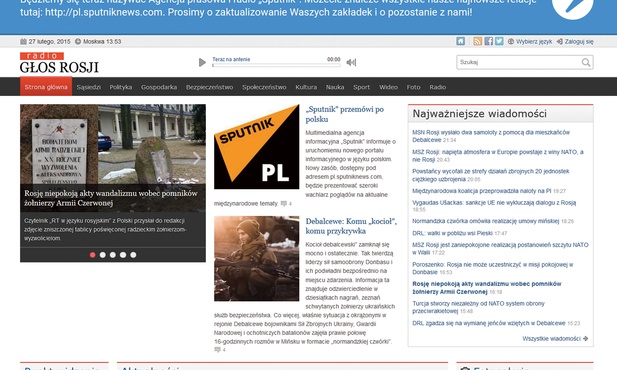Viewport: 617px width, 370px height.
Task: Open news Międzynarodowa koalicja przeprowadziła naloty
Action: pos(482,191)
